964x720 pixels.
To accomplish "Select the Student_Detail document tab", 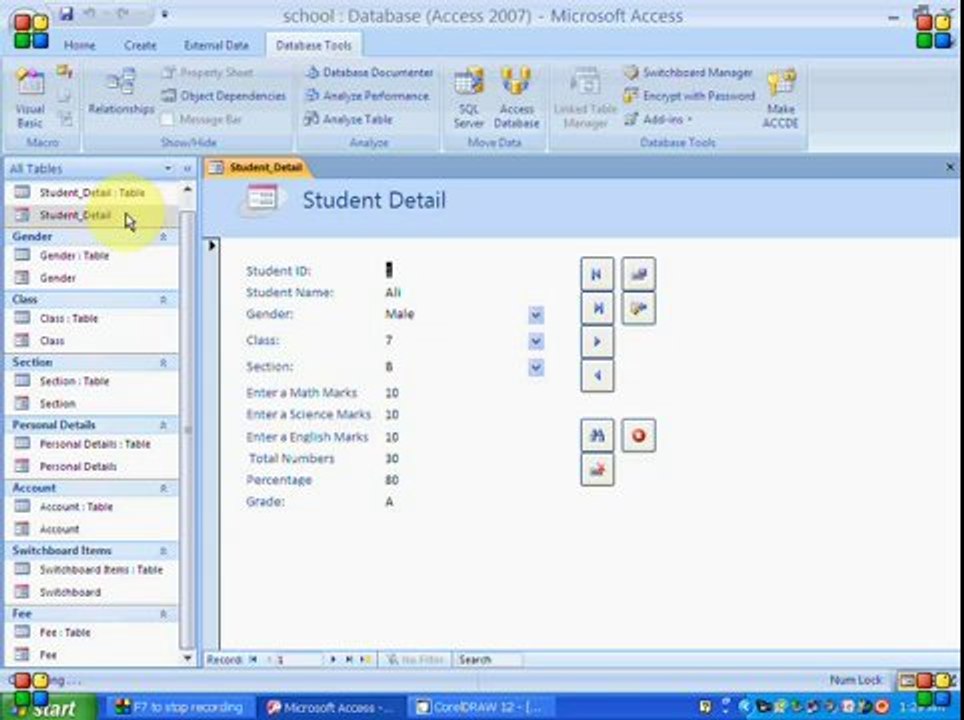I will [x=257, y=167].
